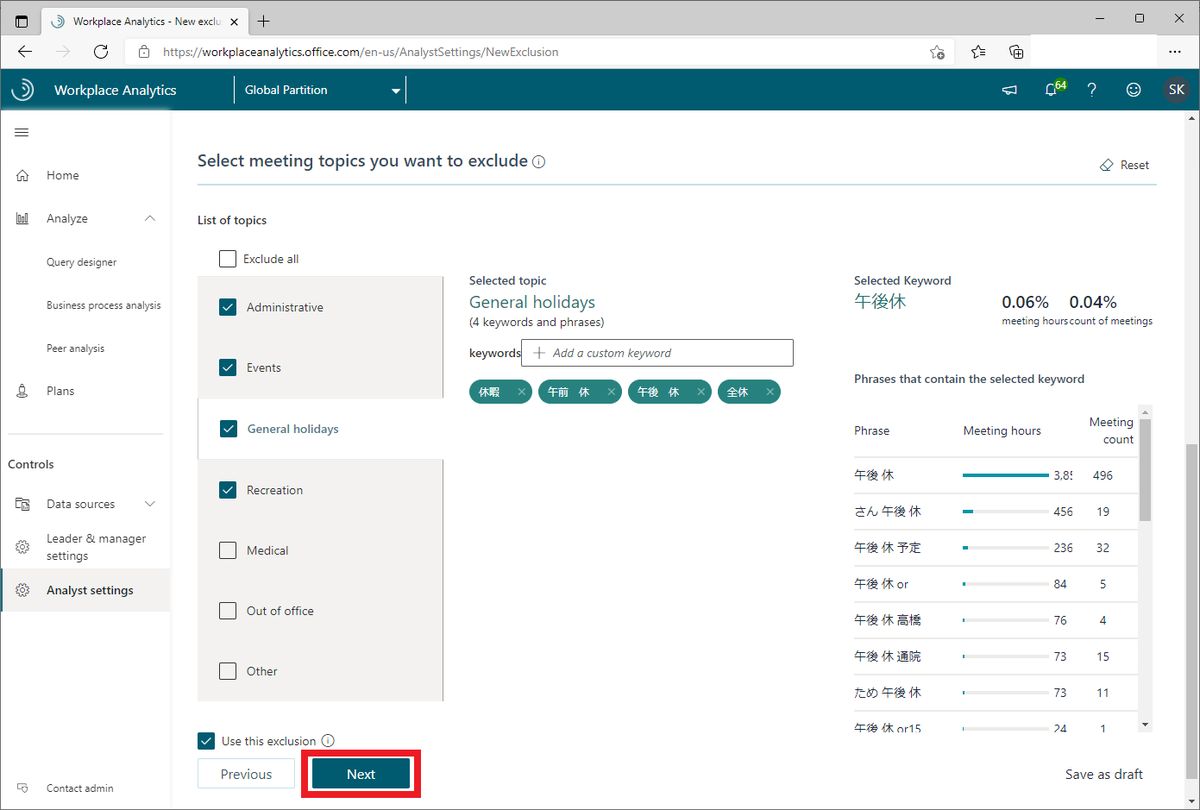Screen dimensions: 1200x810
Task: Uncheck the Administrative topic checkbox
Action: pos(228,307)
